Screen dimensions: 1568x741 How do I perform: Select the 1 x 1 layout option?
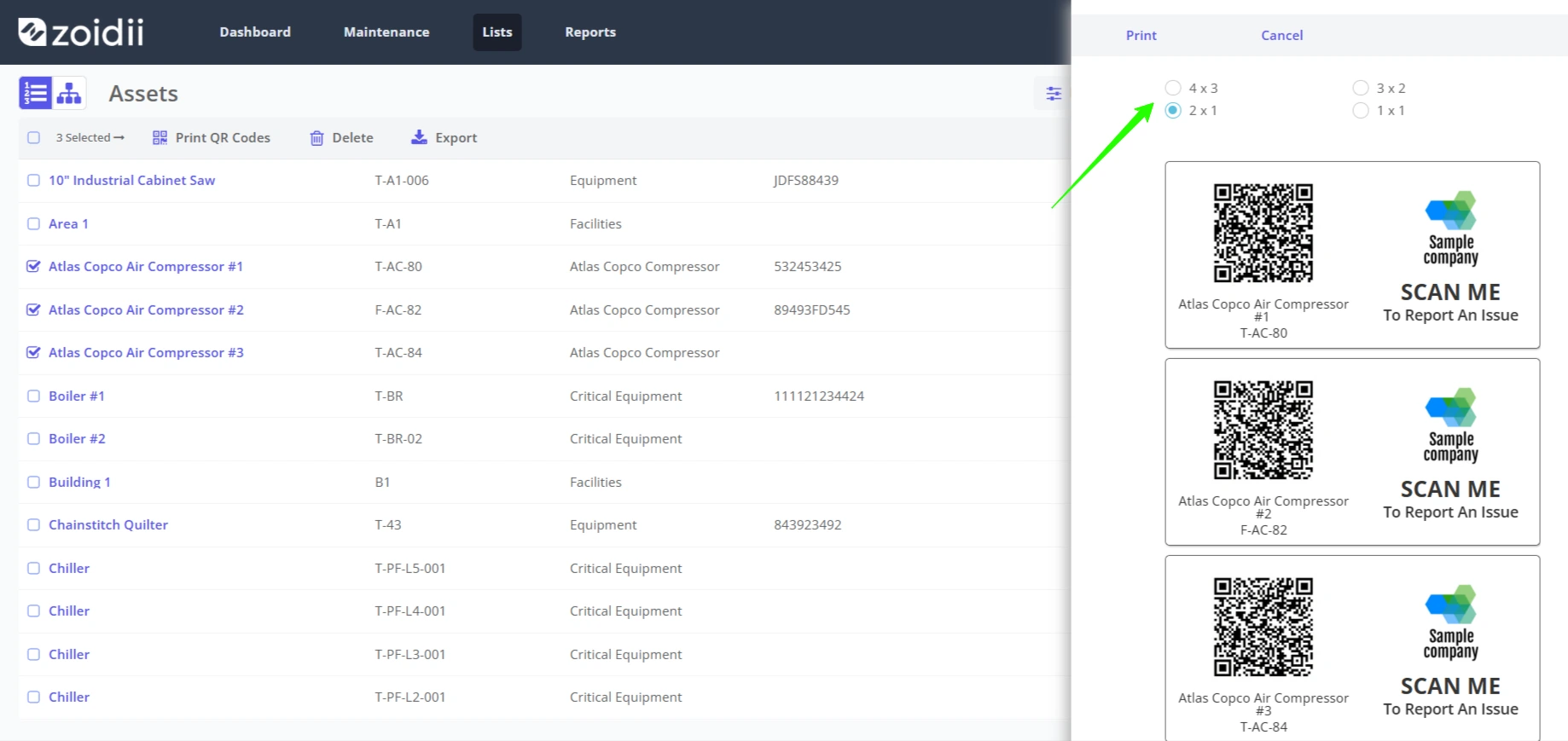point(1361,110)
